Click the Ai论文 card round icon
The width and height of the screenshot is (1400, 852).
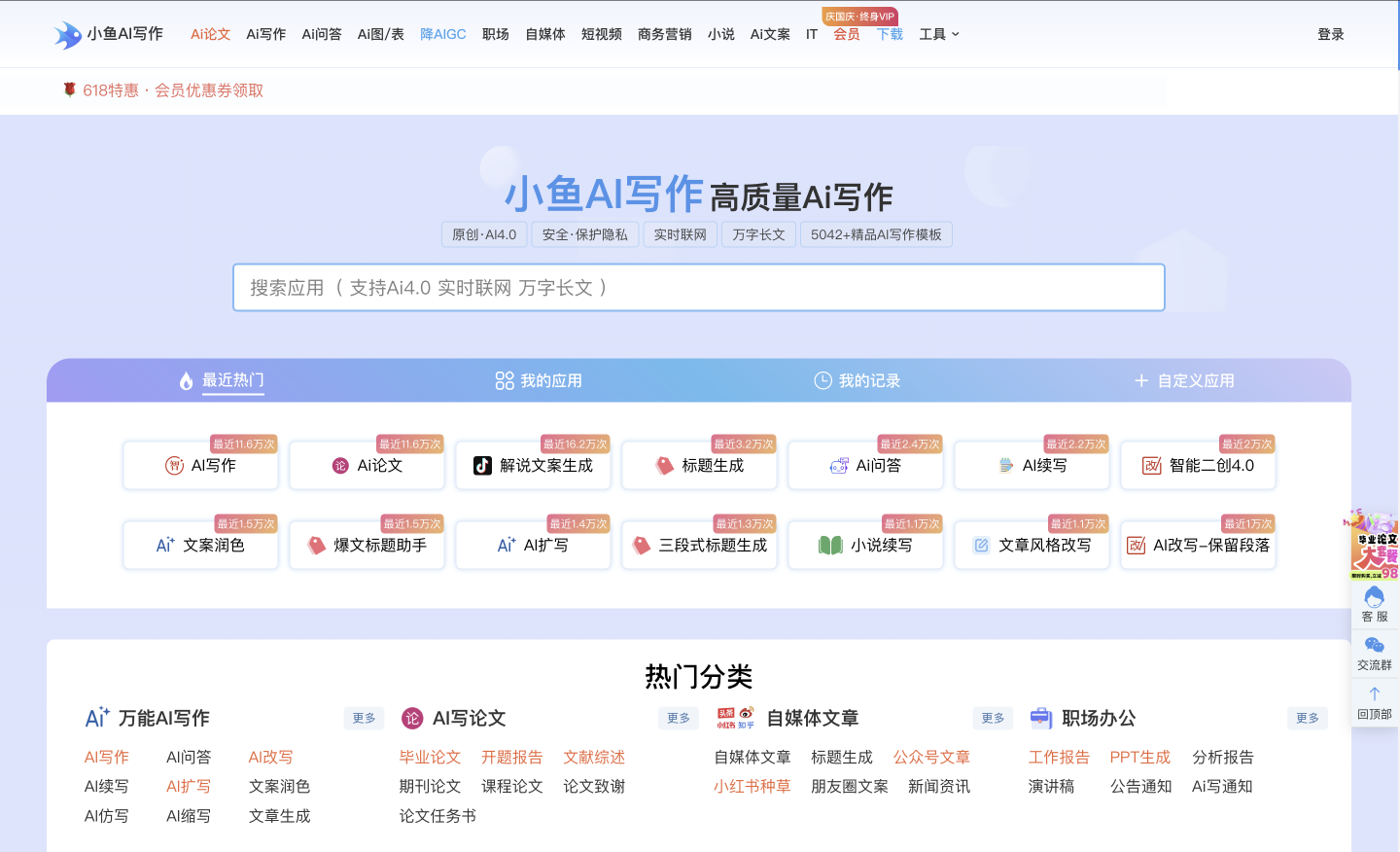coord(340,466)
